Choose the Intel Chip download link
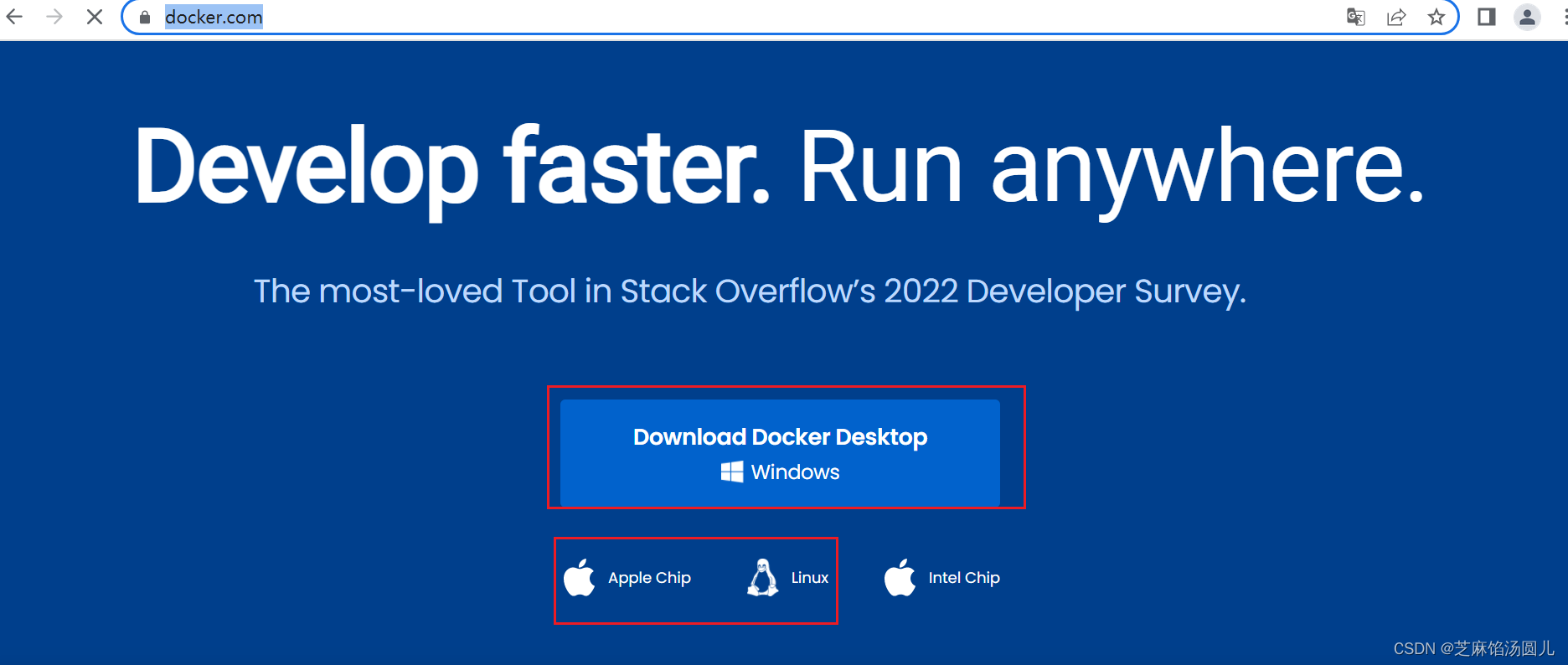Screen dimensions: 1568x665 point(942,578)
